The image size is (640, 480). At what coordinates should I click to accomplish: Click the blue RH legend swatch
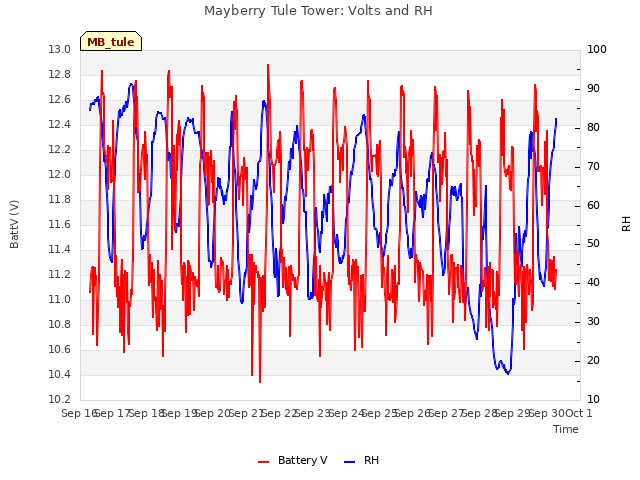(350, 462)
